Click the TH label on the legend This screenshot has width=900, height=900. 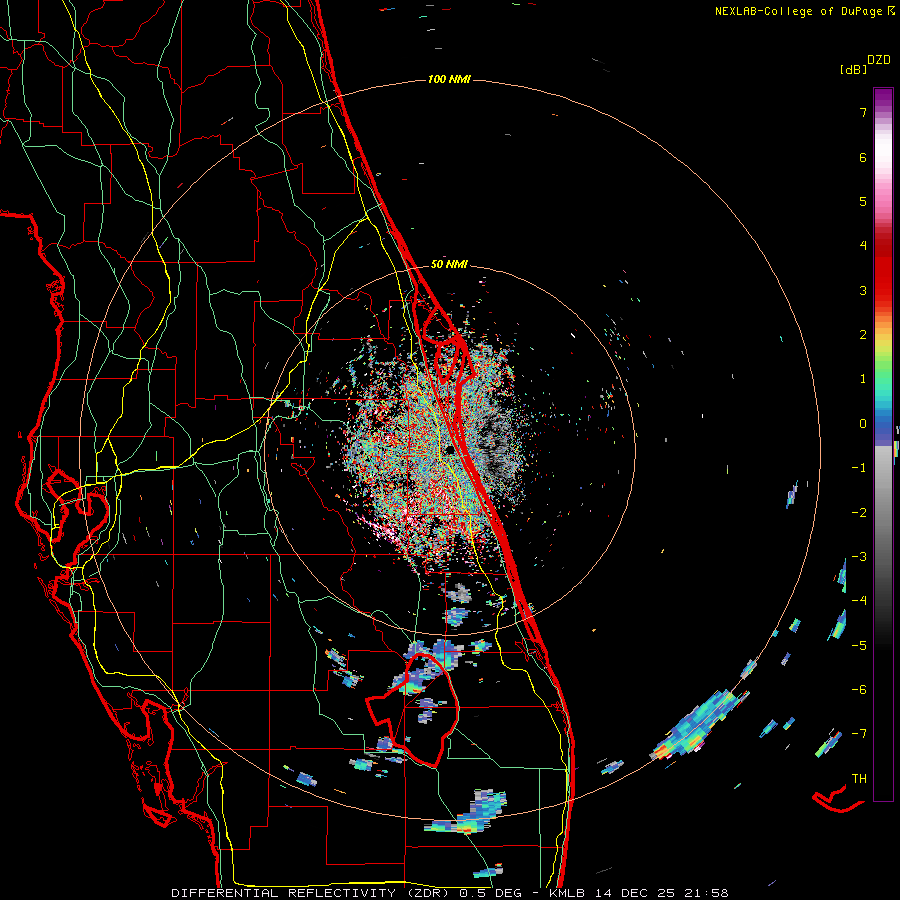click(x=859, y=779)
